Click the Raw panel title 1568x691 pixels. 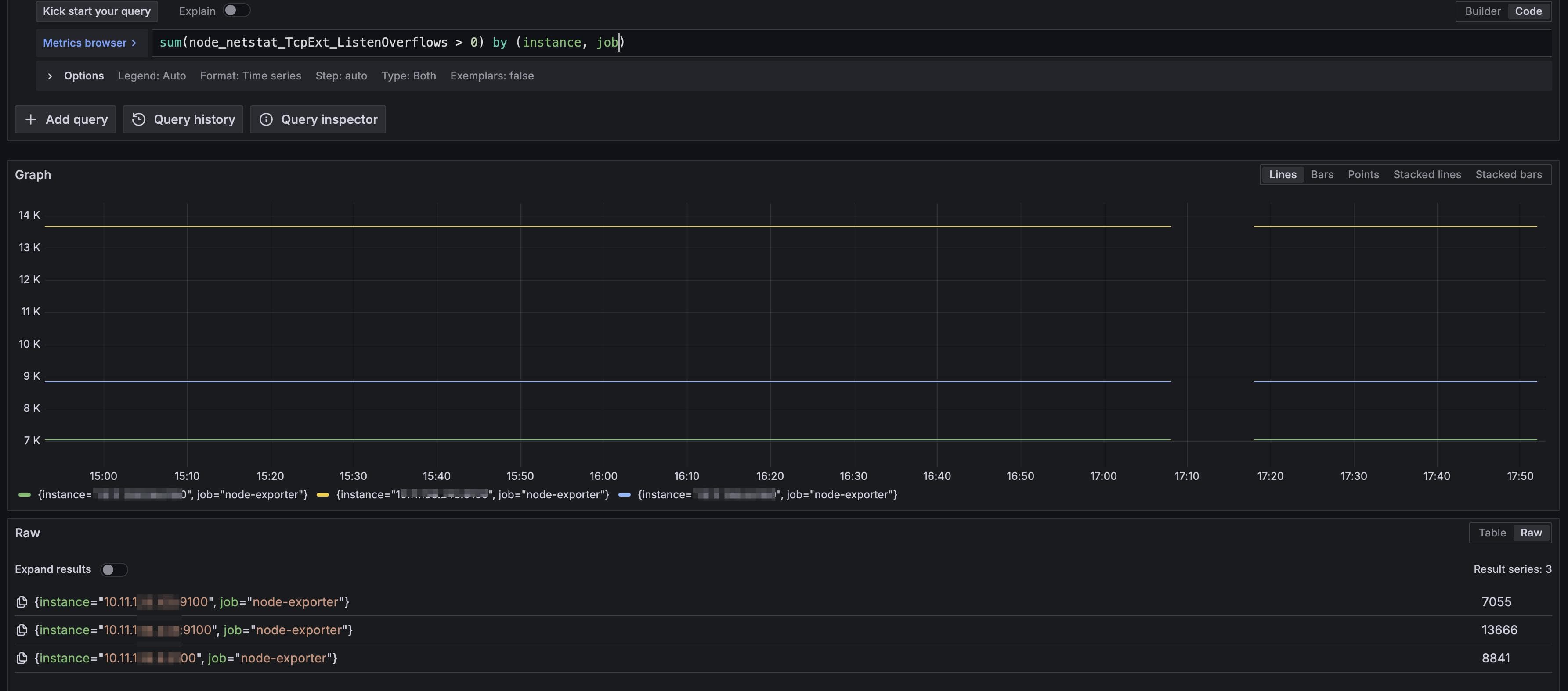27,533
